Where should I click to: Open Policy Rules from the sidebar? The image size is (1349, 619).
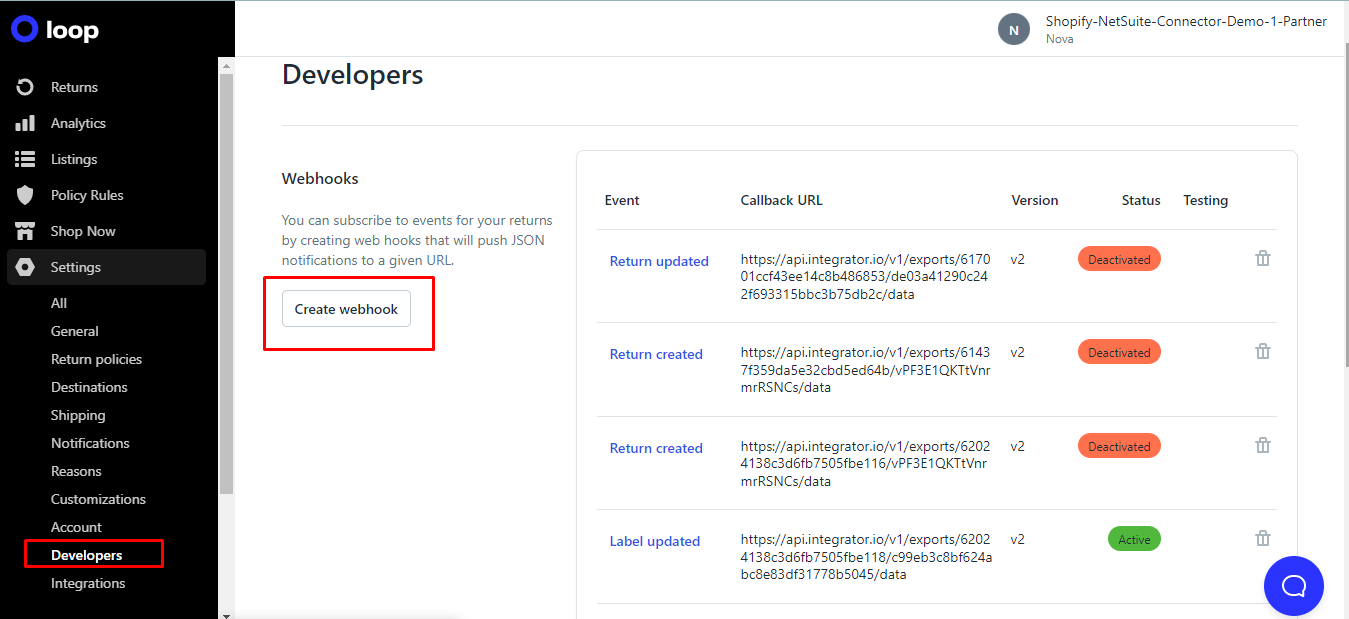[x=24, y=195]
